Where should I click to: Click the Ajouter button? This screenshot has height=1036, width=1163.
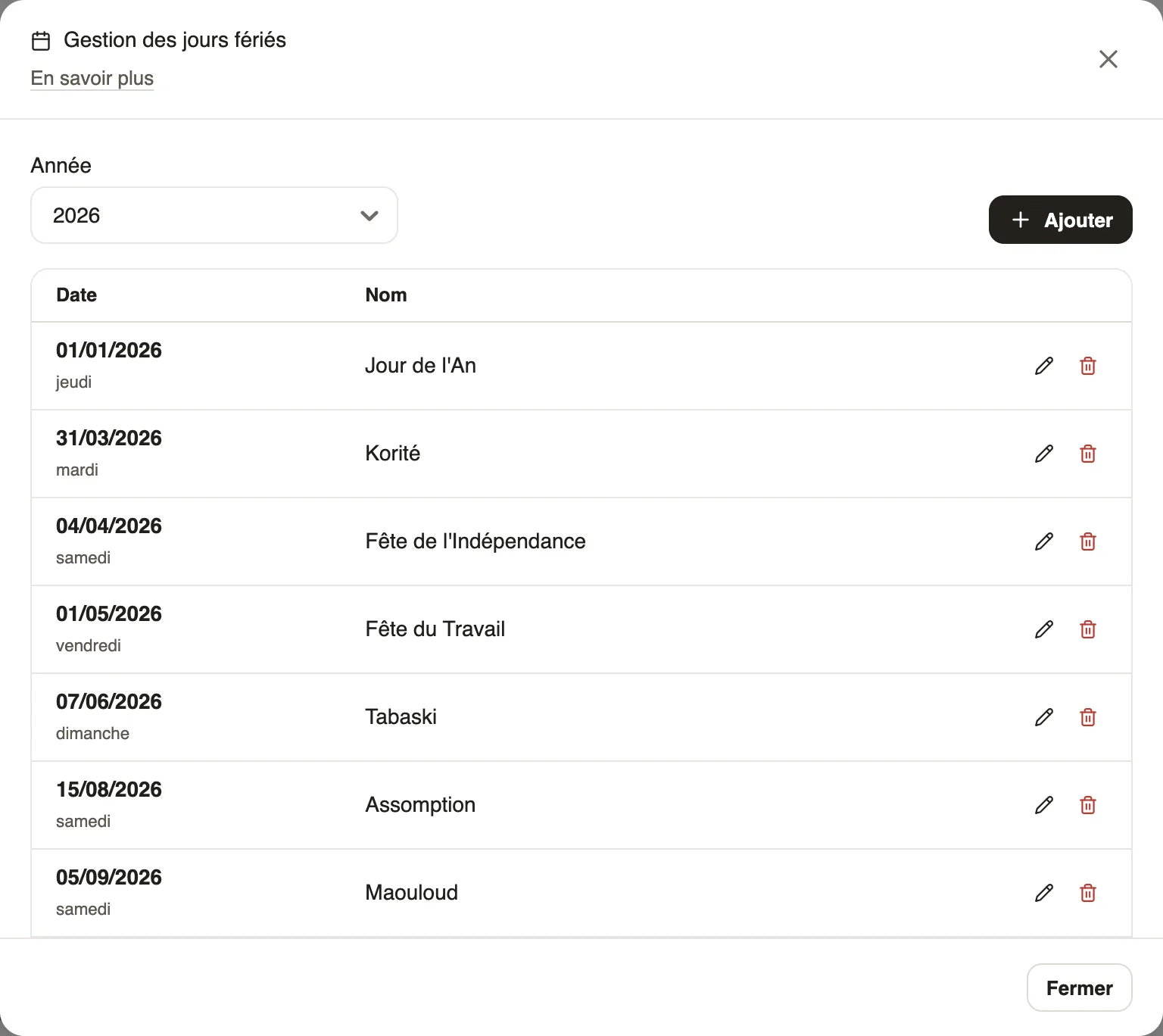[1061, 220]
